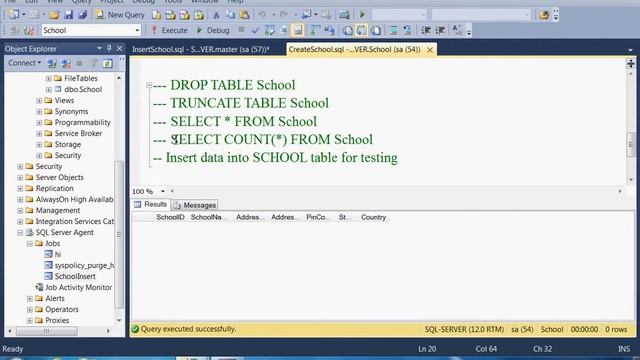Click the Country column header
Image resolution: width=640 pixels, height=360 pixels.
coord(373,218)
